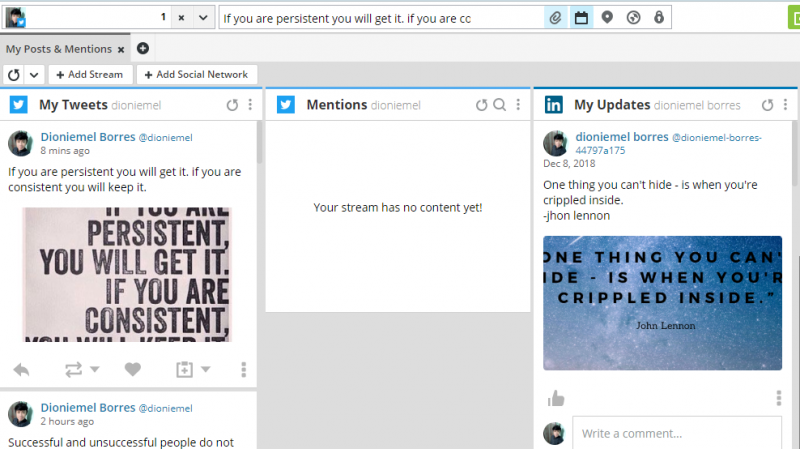
Task: Expand the profile picker dropdown arrow
Action: coord(203,18)
